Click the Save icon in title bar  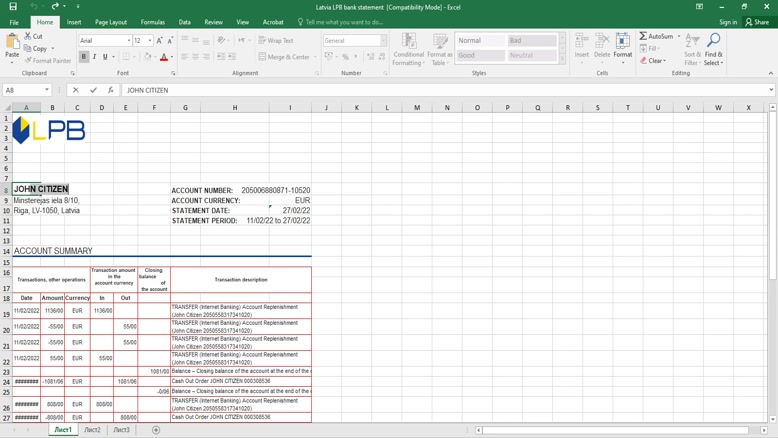coord(12,6)
